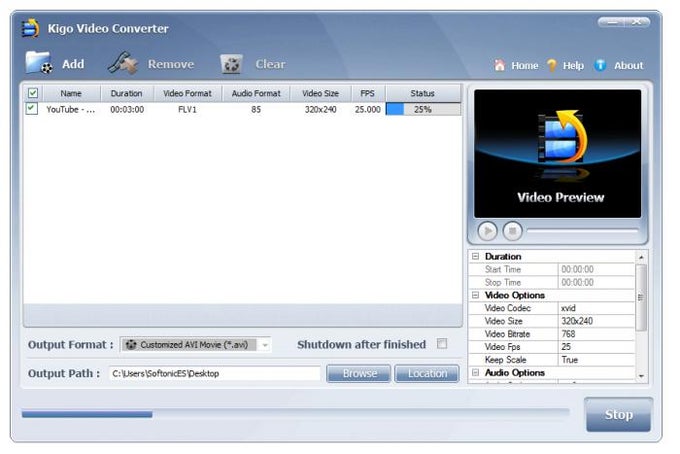Stop the video preview playback
This screenshot has height=454, width=680.
[512, 231]
